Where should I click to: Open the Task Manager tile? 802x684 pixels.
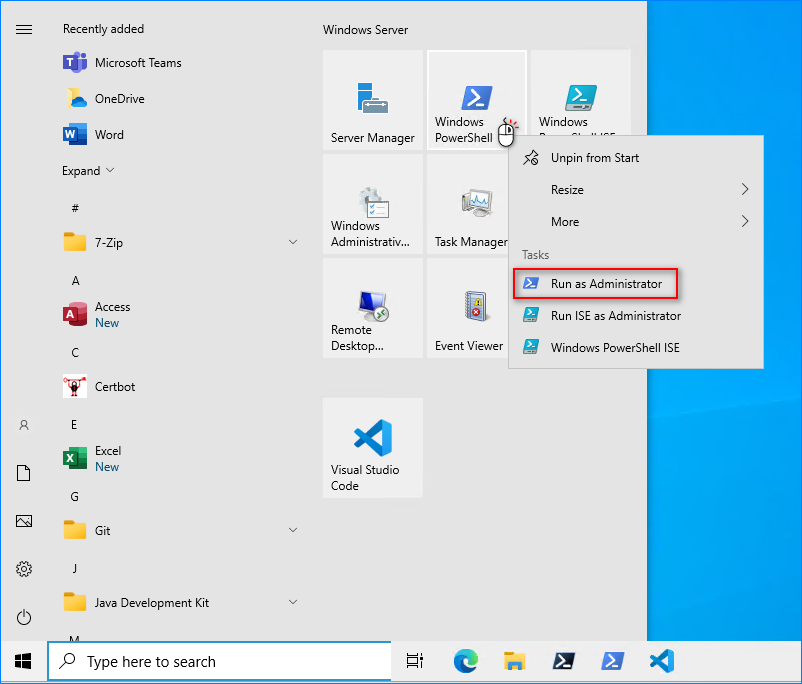[467, 204]
